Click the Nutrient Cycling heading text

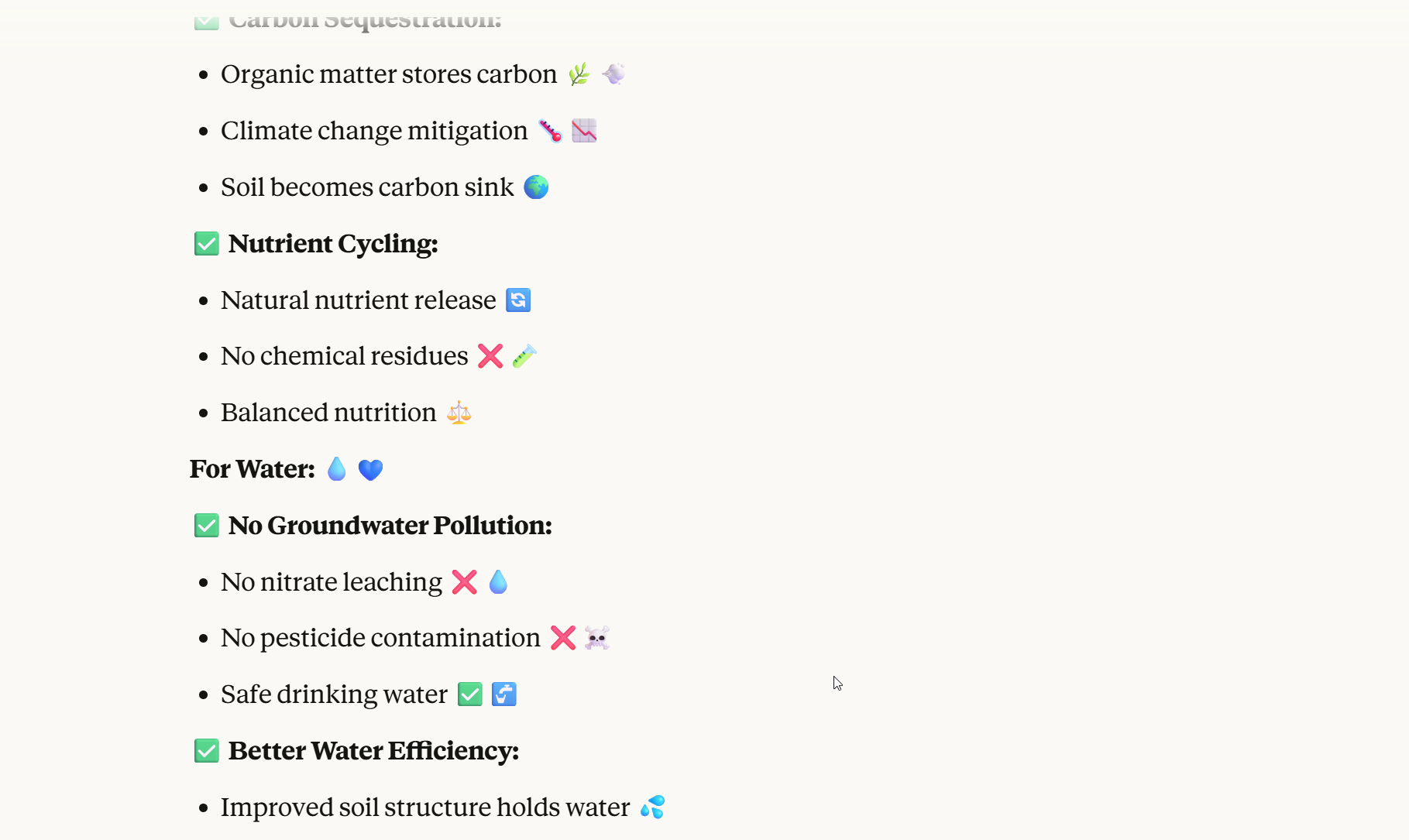pos(333,244)
